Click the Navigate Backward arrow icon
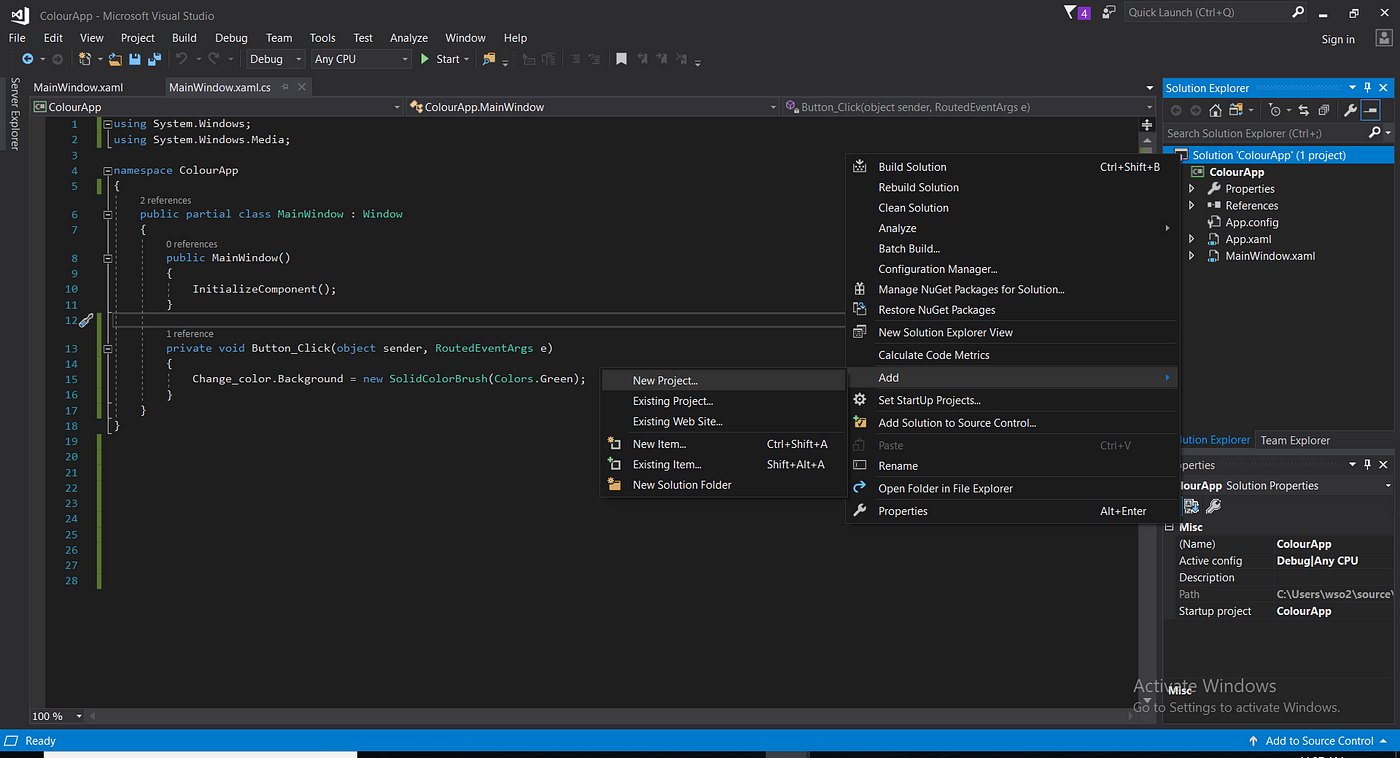1400x758 pixels. click(x=26, y=59)
